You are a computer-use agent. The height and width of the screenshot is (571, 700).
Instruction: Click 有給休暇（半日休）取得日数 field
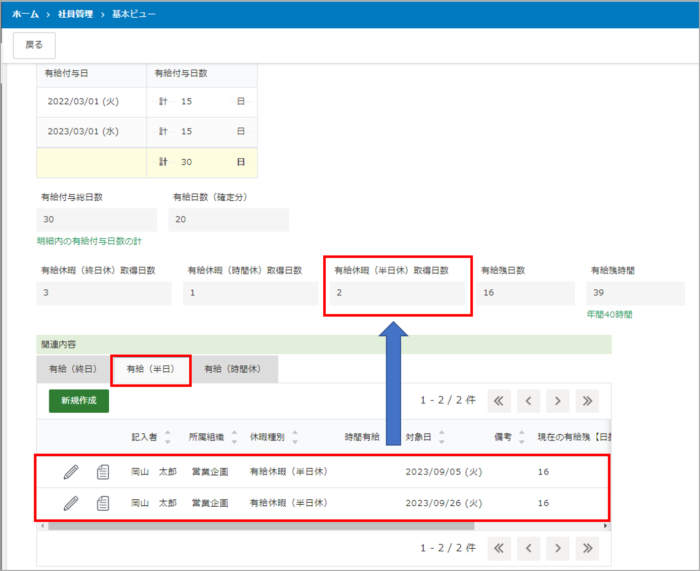click(397, 293)
